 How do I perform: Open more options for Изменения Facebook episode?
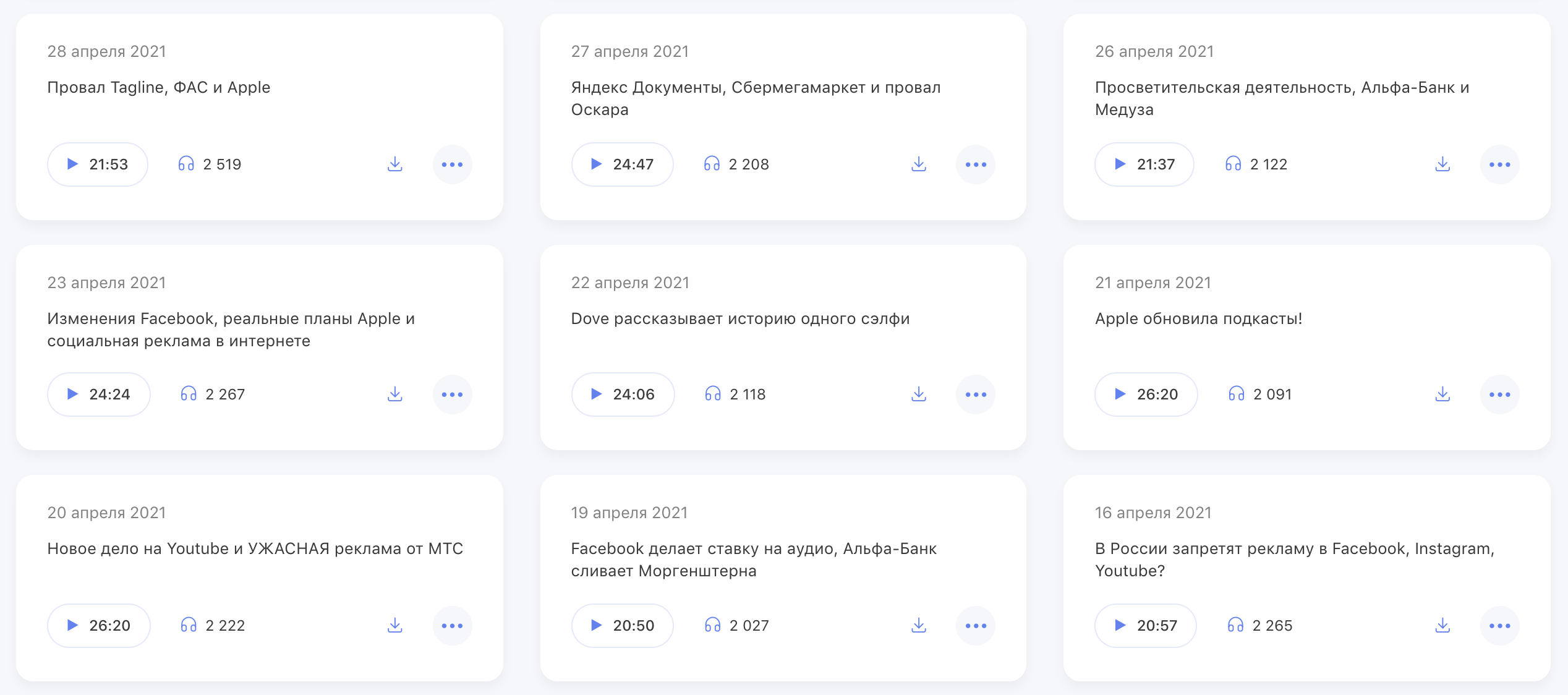point(452,394)
